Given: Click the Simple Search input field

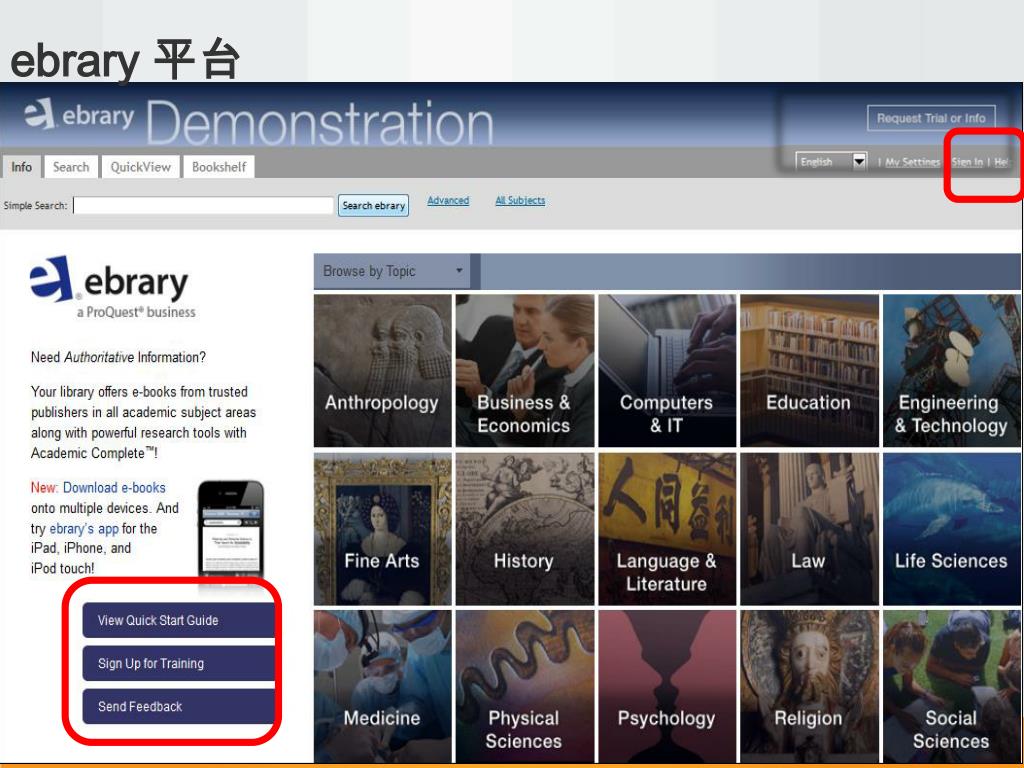Looking at the screenshot, I should coord(203,206).
